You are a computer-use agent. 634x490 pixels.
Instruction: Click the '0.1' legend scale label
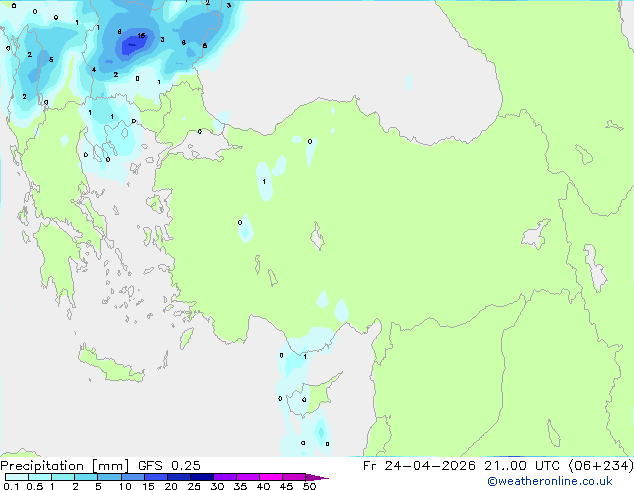[x=11, y=486]
